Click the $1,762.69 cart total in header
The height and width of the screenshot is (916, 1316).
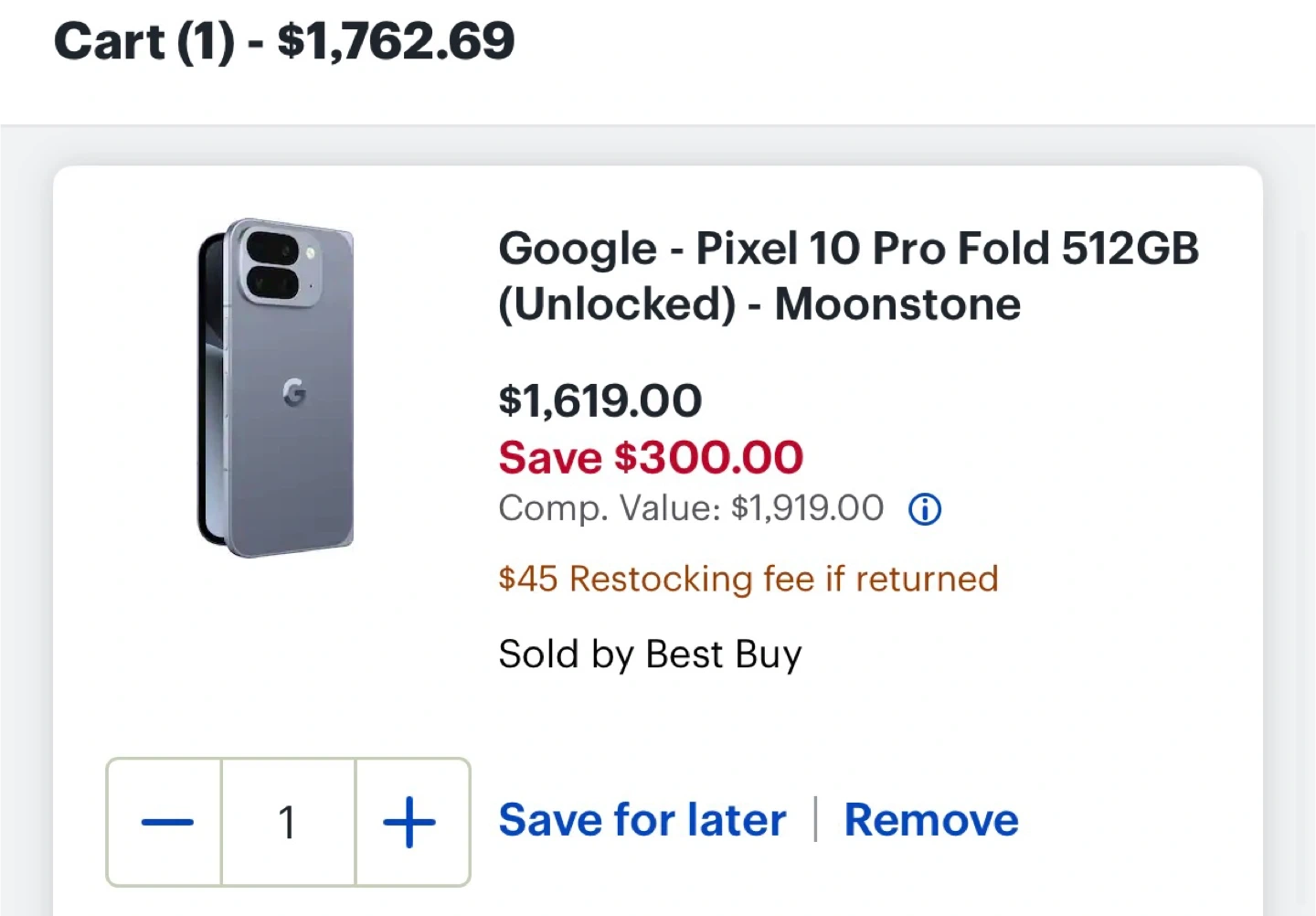pyautogui.click(x=396, y=42)
